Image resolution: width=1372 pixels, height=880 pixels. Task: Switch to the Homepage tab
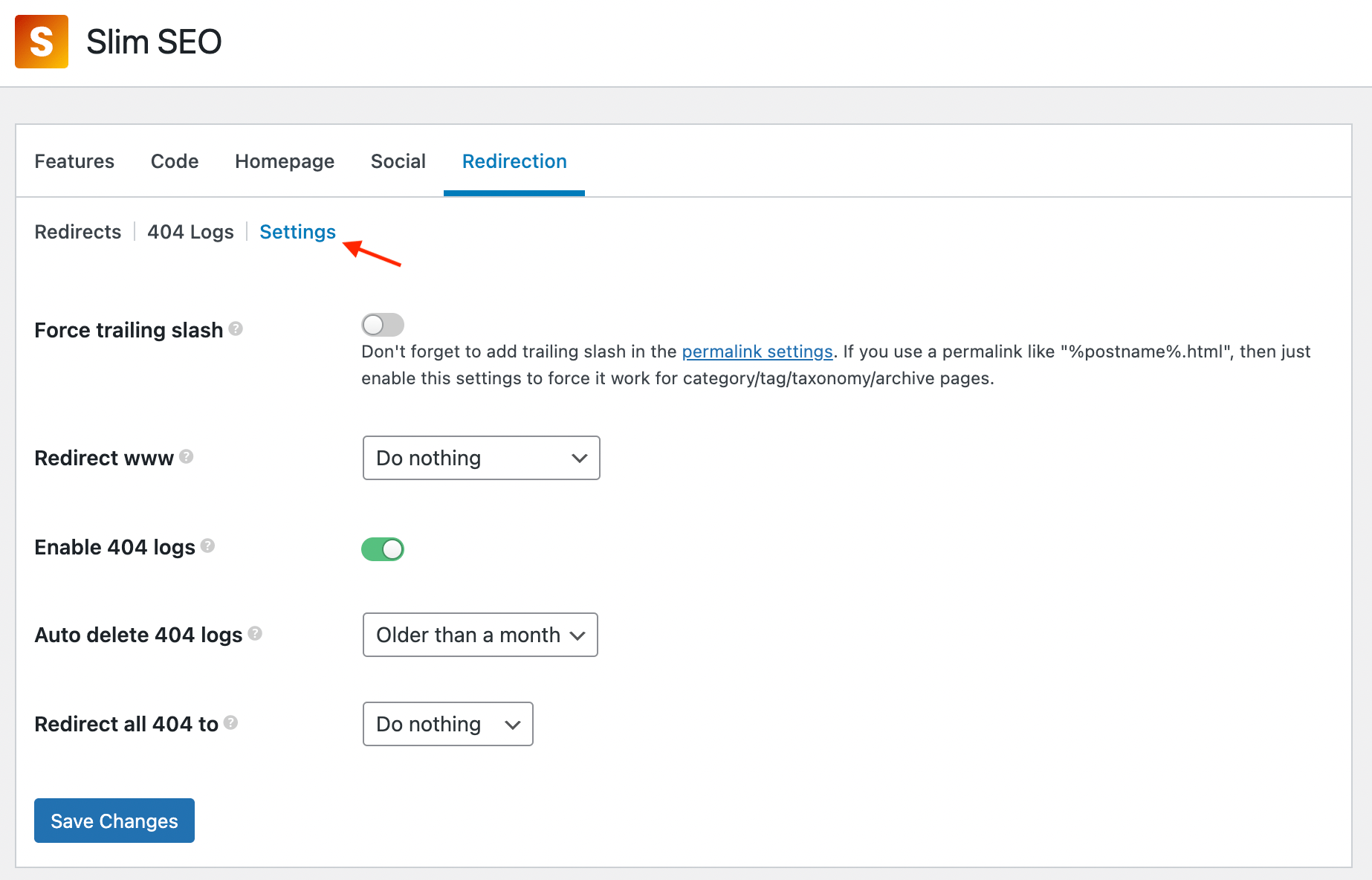click(285, 161)
